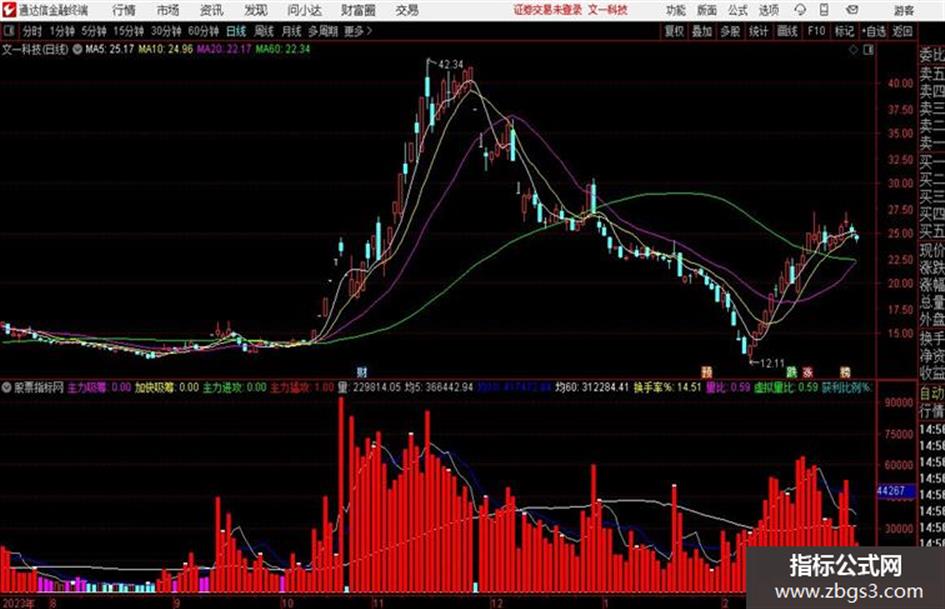945x609 pixels.
Task: Open the 问小达 menu
Action: point(304,10)
